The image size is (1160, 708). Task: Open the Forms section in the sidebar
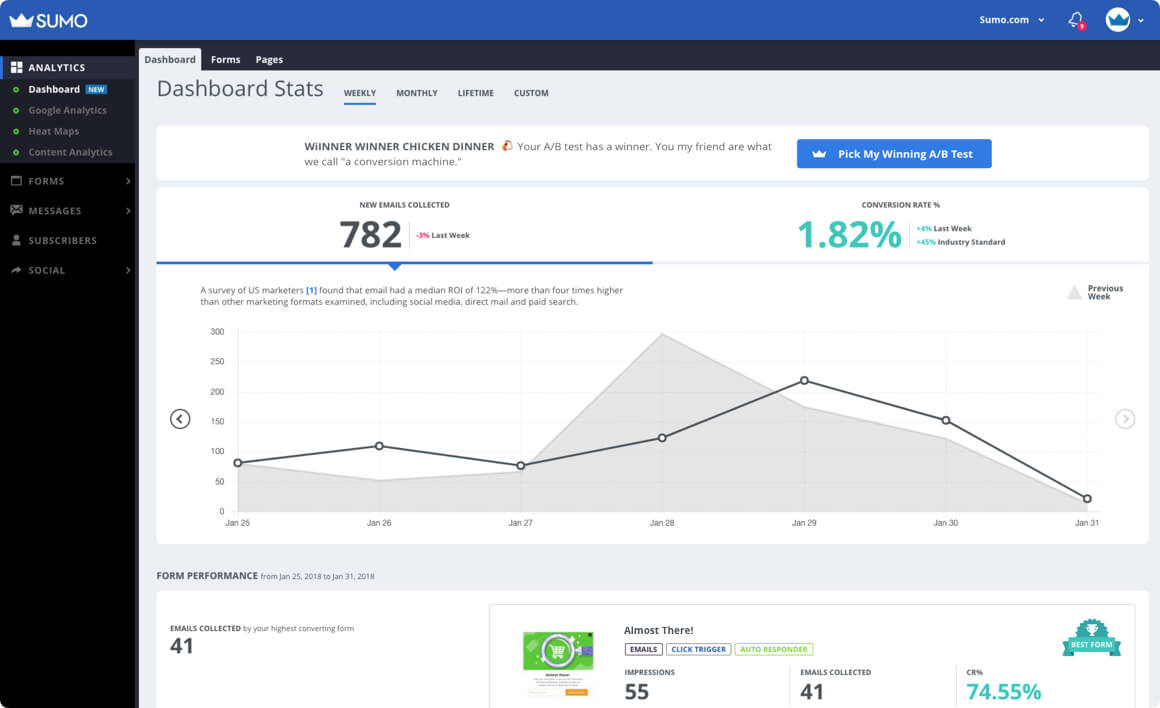45,181
